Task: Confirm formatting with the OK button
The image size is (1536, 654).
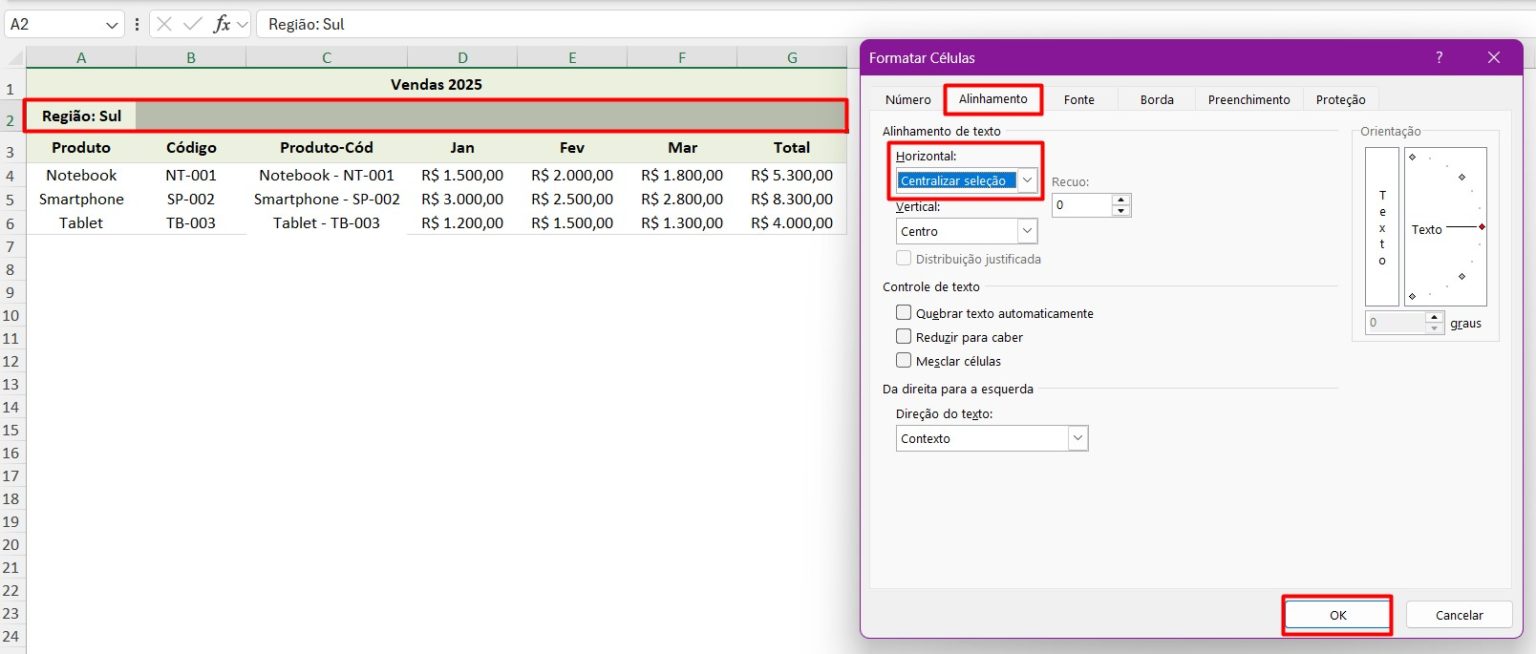Action: 1337,614
